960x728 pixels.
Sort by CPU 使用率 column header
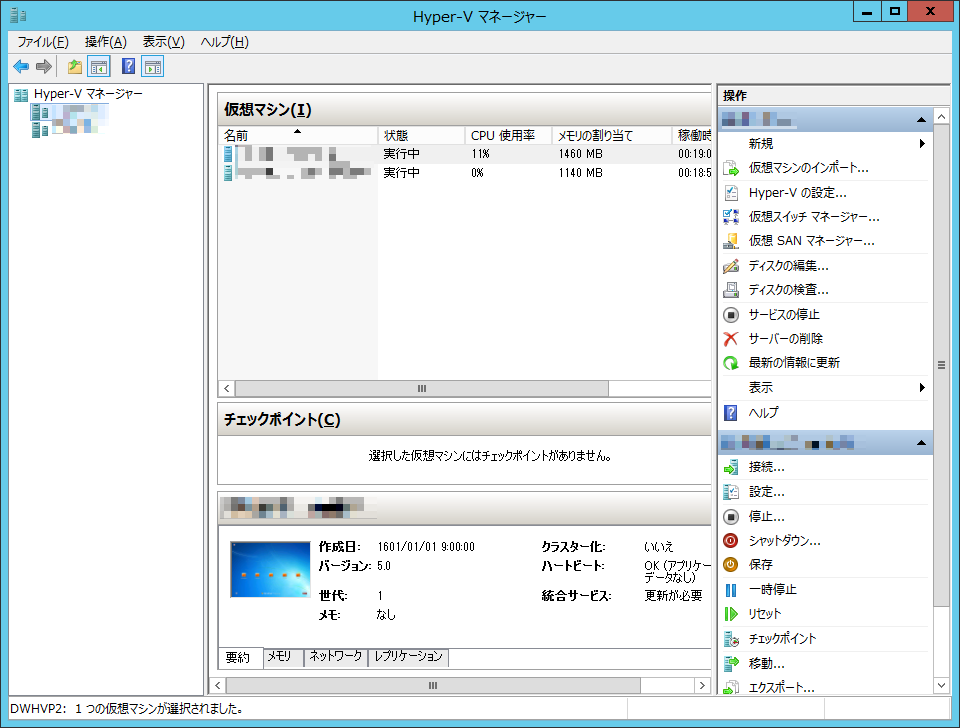pyautogui.click(x=508, y=135)
